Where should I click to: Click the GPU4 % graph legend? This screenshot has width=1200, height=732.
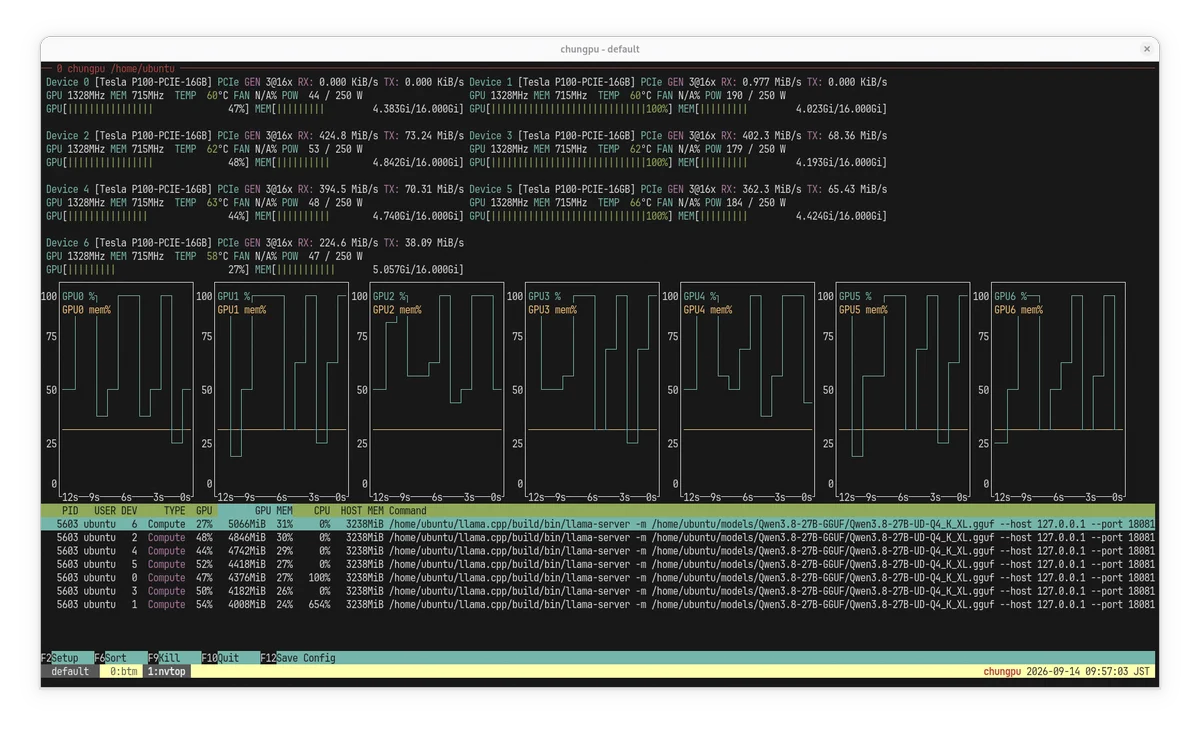[700, 297]
